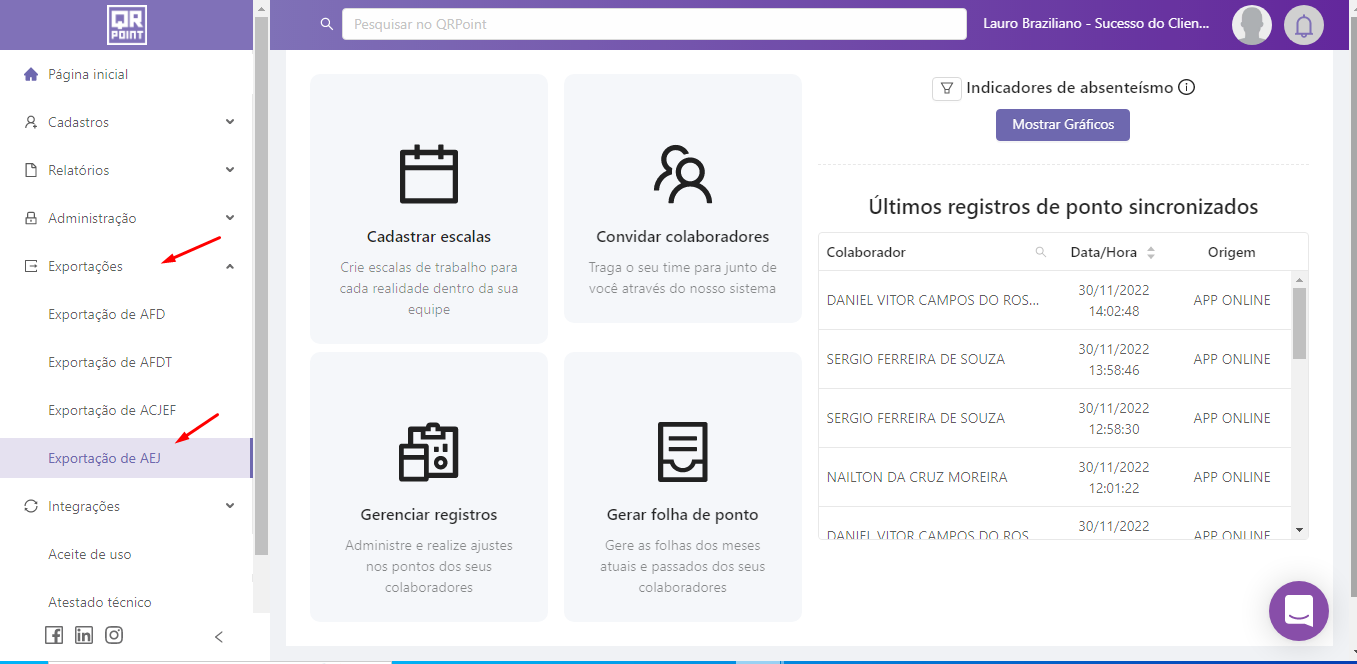This screenshot has height=664, width=1357.
Task: Click the Mostrar Gráficos button
Action: coord(1062,125)
